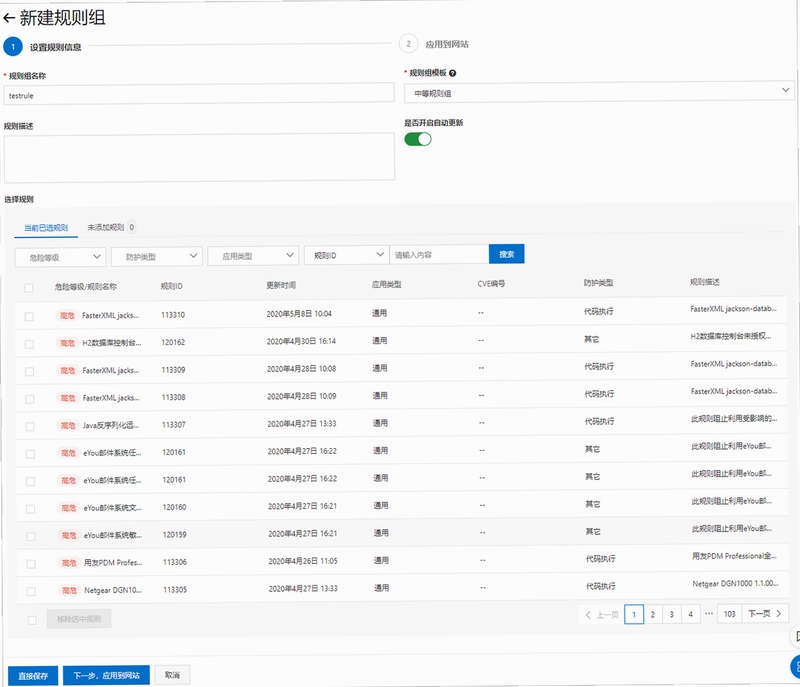Click the 下一页 pagination button
800x687 pixels.
765,613
